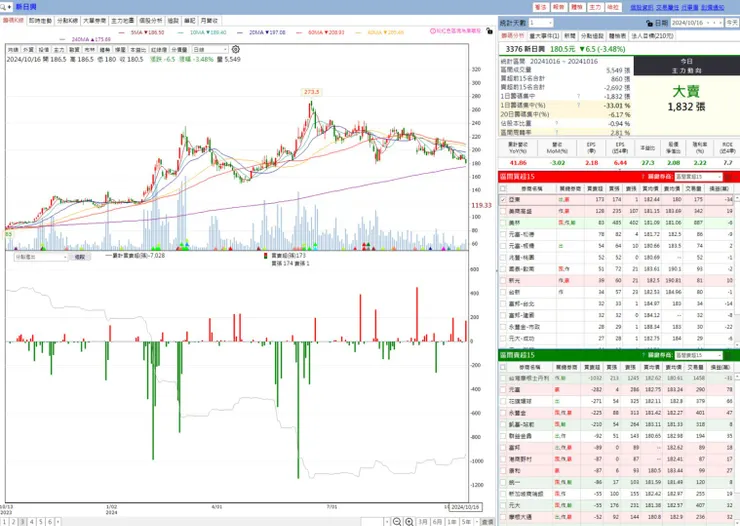The image size is (740, 526).
Task: Open the 新聞 tab
Action: tap(570, 36)
